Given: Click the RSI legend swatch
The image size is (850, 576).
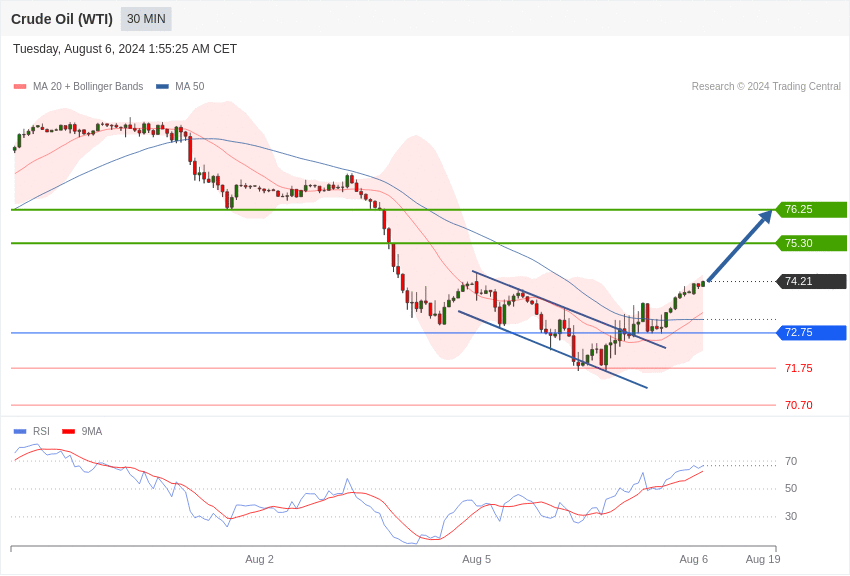Looking at the screenshot, I should pos(20,431).
